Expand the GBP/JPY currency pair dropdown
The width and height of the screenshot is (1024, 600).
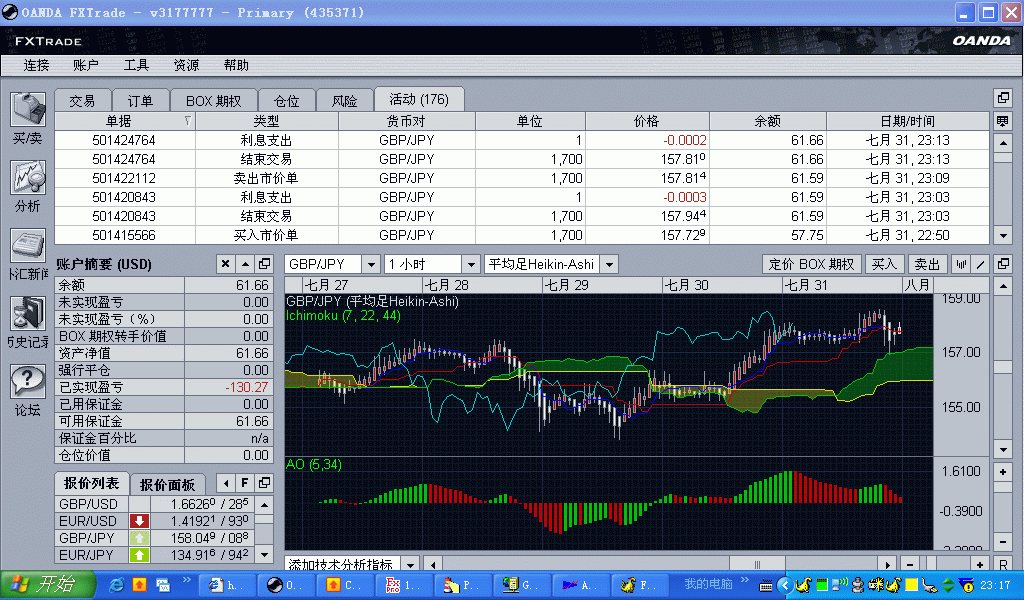[370, 264]
